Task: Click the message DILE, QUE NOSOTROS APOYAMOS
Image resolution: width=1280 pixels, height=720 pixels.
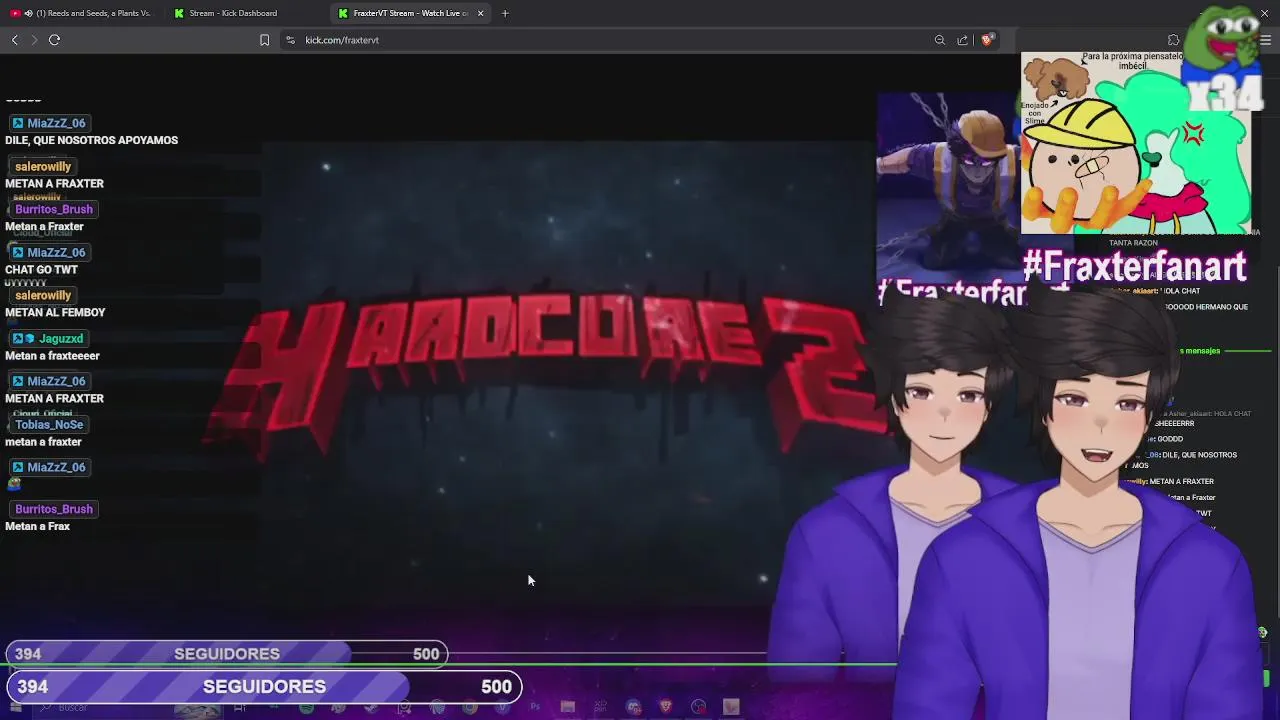Action: click(91, 140)
